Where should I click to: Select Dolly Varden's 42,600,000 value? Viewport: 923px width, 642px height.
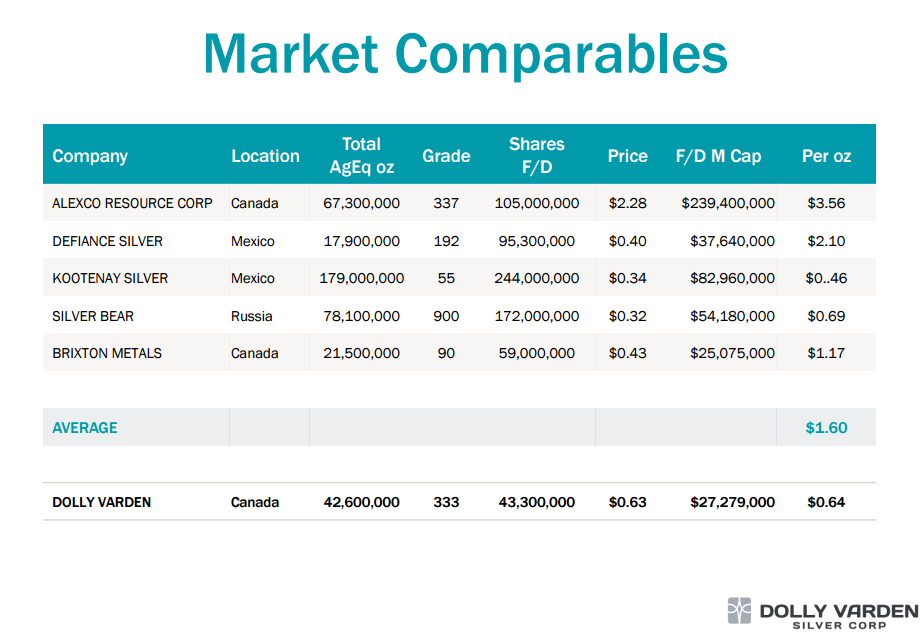click(x=361, y=502)
